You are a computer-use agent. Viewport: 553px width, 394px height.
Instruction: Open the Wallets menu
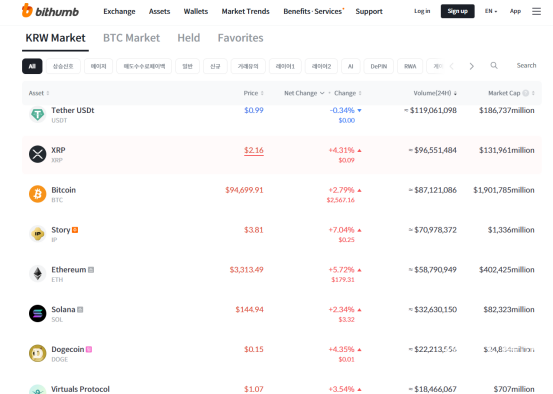click(196, 11)
